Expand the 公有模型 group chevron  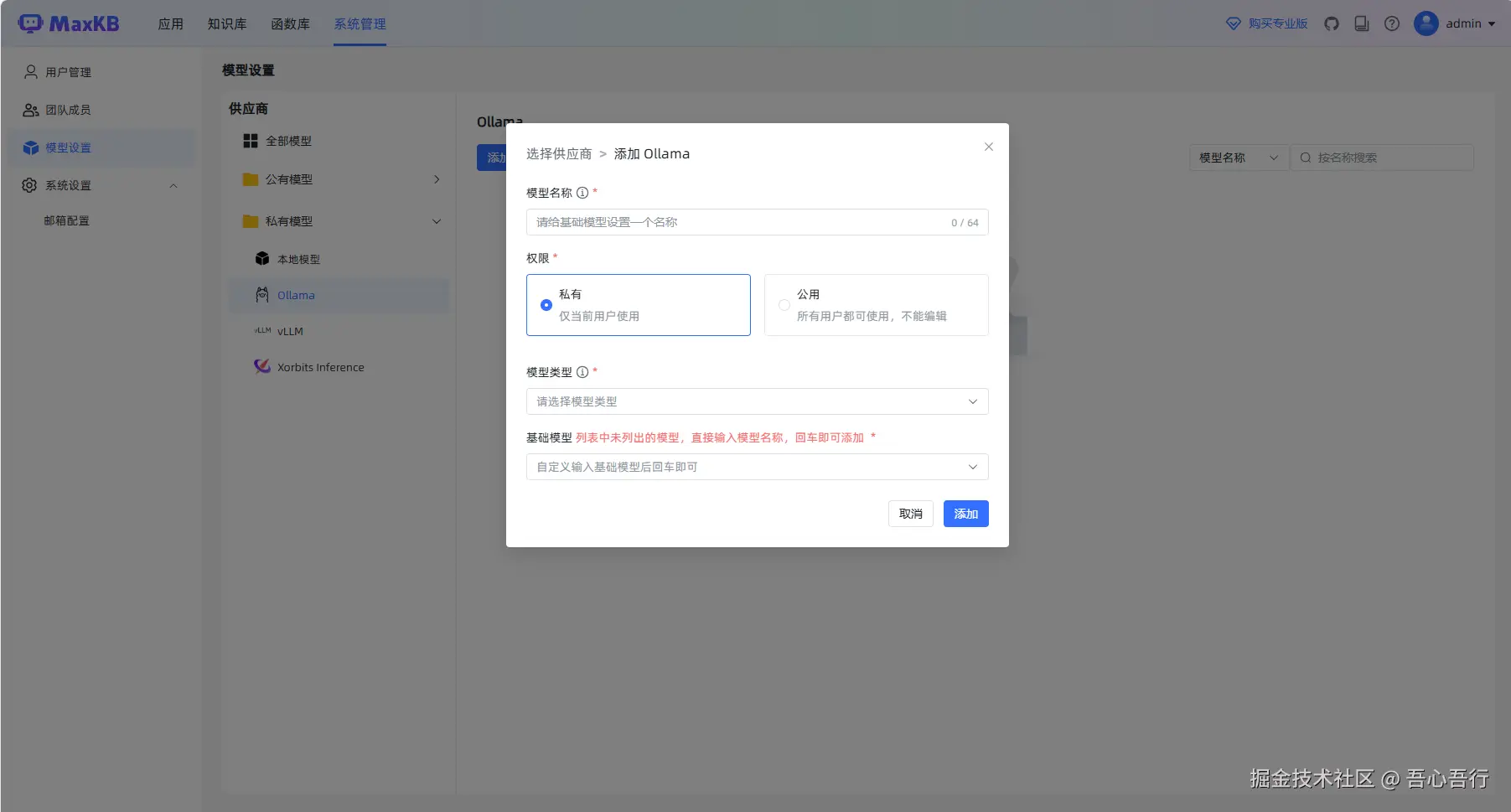437,179
